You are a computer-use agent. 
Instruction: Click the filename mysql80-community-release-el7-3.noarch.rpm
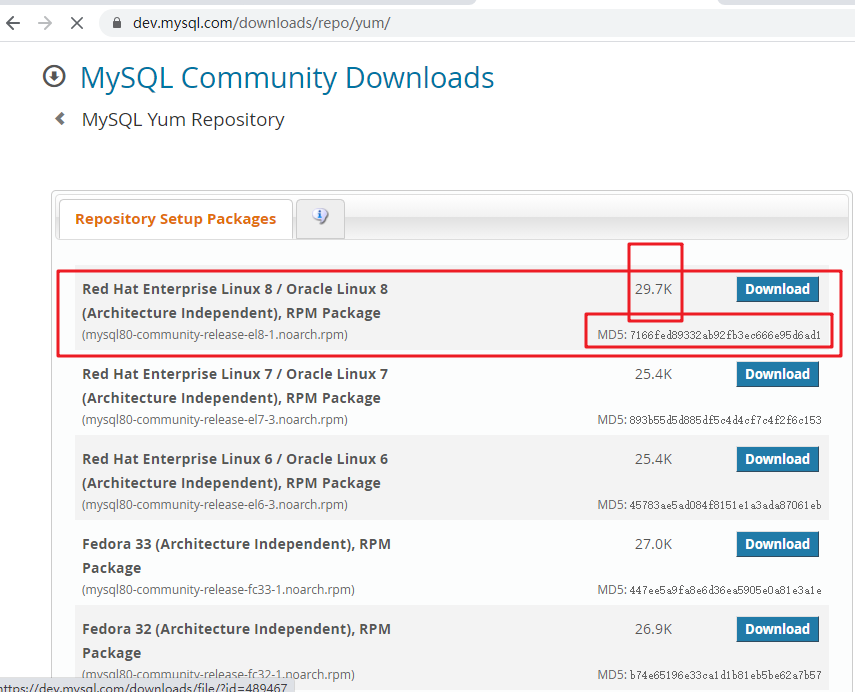tap(215, 419)
